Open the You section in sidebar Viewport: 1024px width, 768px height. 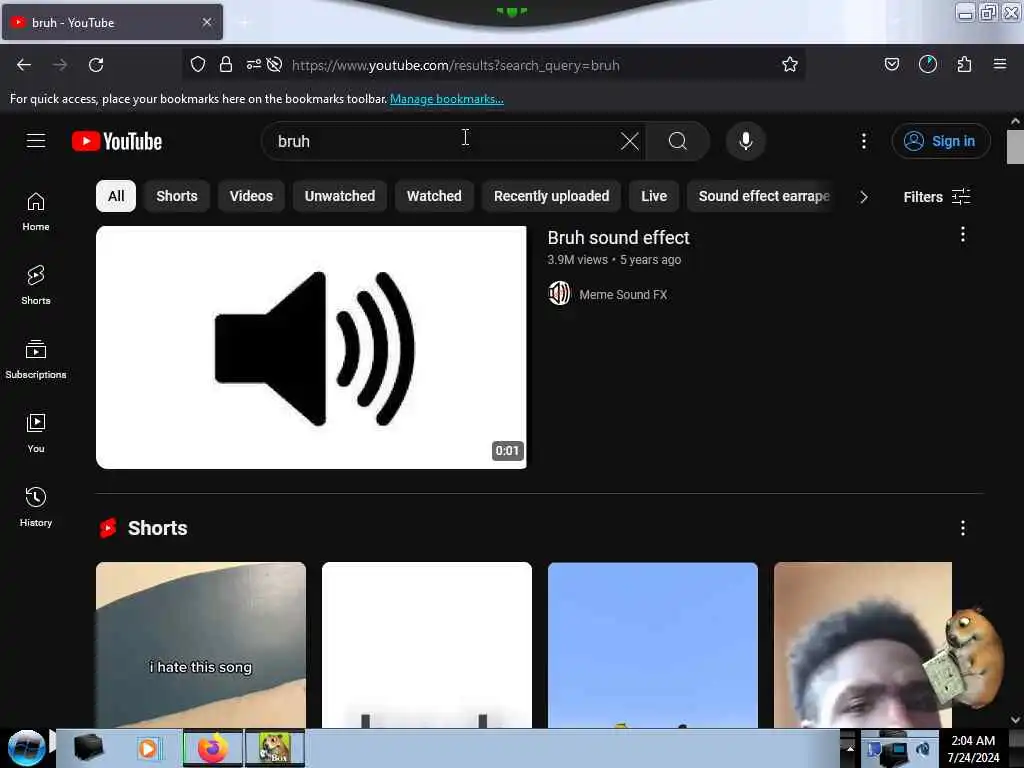pos(36,433)
